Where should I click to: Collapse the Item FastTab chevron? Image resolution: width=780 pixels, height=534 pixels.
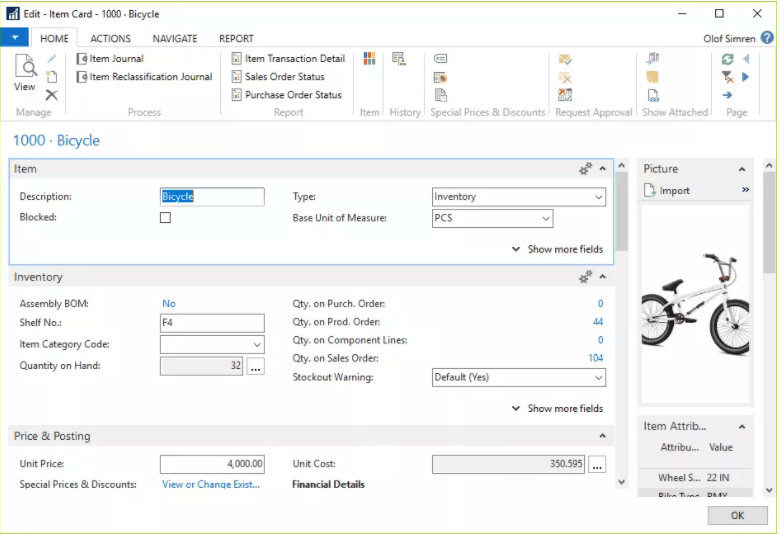pyautogui.click(x=602, y=169)
